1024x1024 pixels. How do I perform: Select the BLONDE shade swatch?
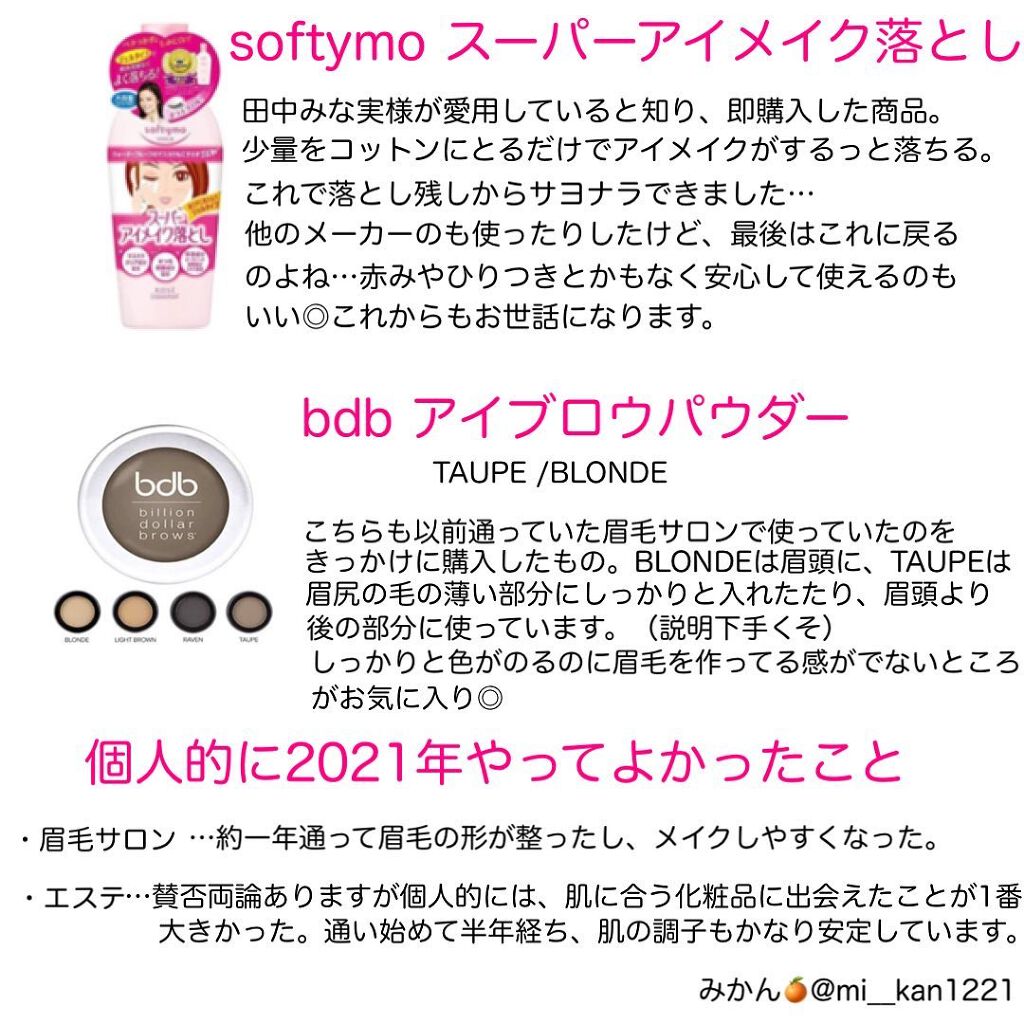[x=77, y=611]
